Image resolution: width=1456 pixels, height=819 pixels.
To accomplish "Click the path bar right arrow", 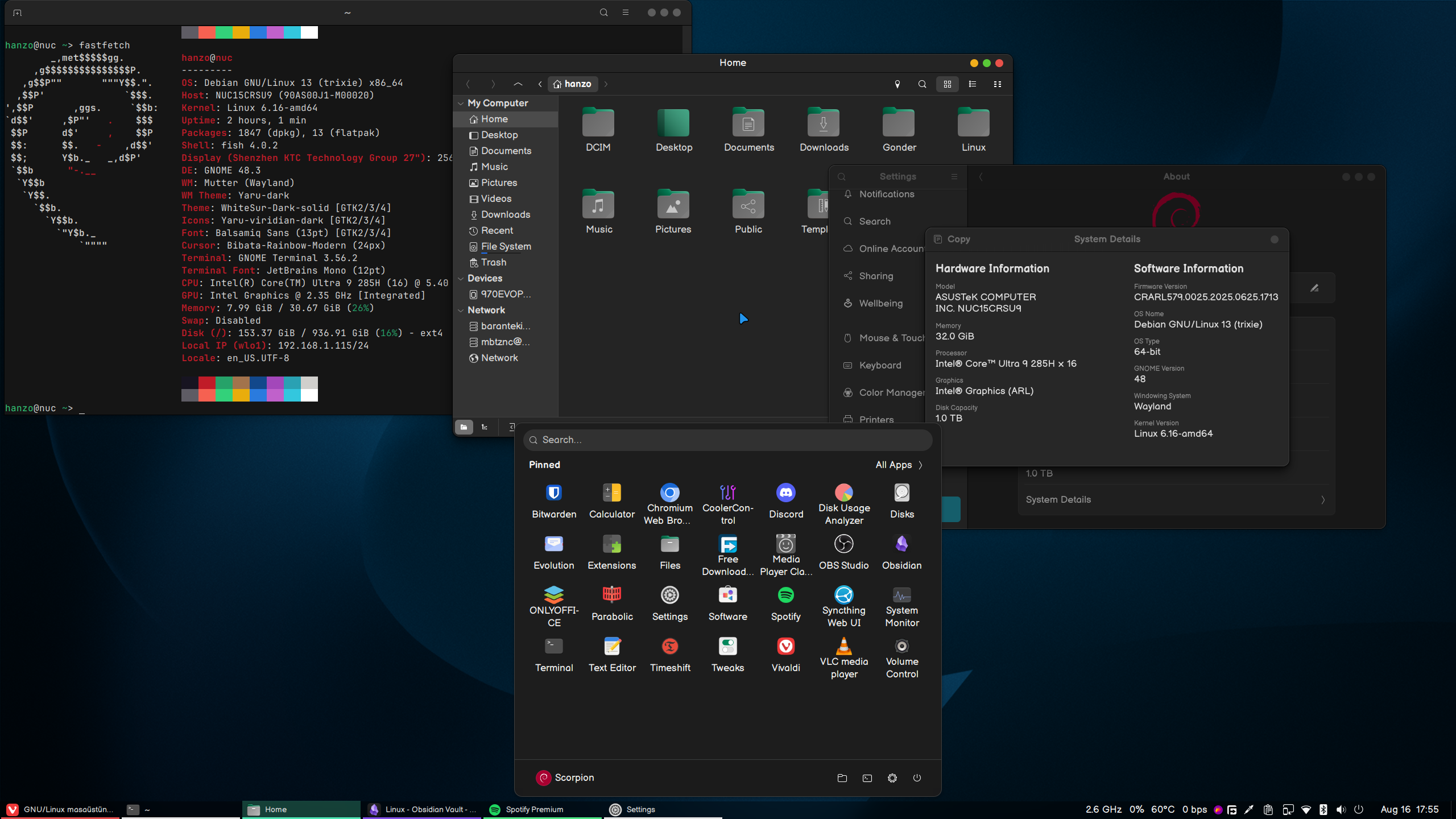I will click(x=606, y=84).
